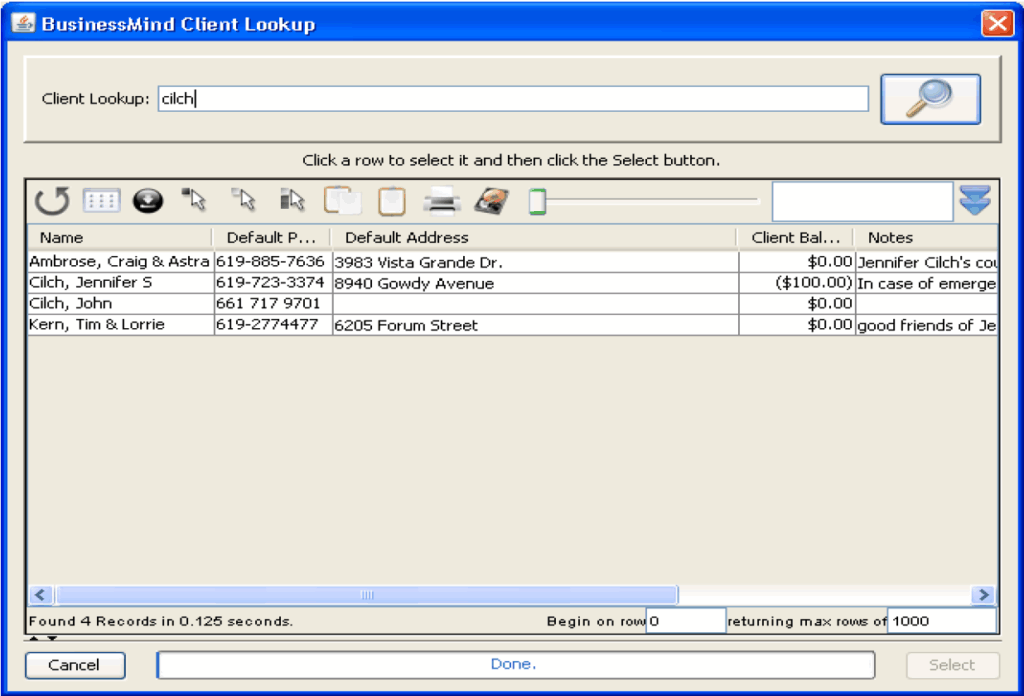
Task: Click the Select button
Action: pyautogui.click(x=952, y=665)
